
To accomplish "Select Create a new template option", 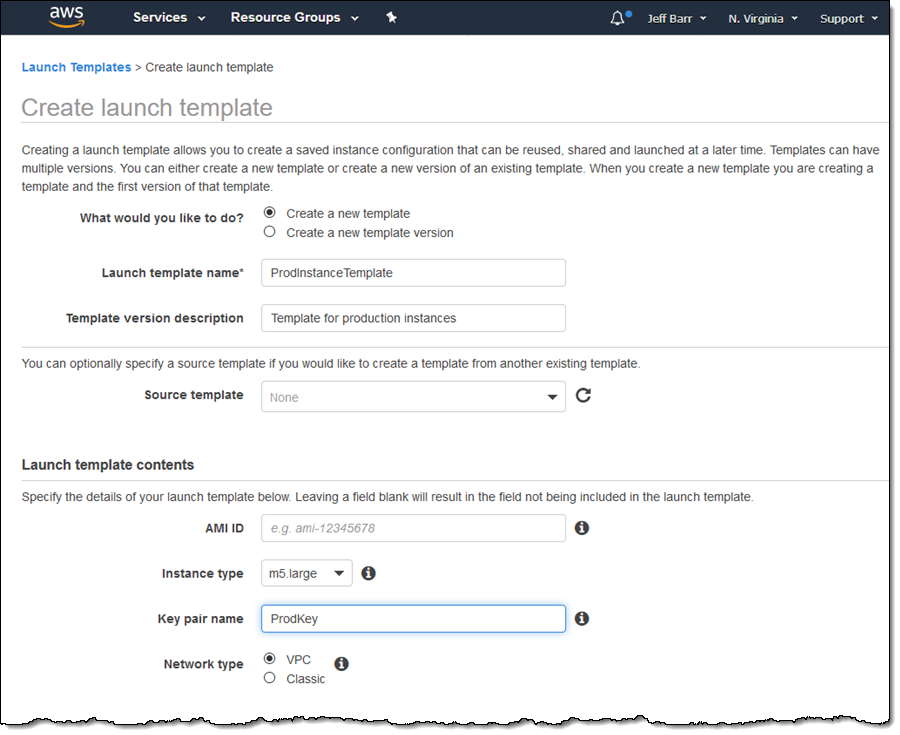I will [x=270, y=212].
